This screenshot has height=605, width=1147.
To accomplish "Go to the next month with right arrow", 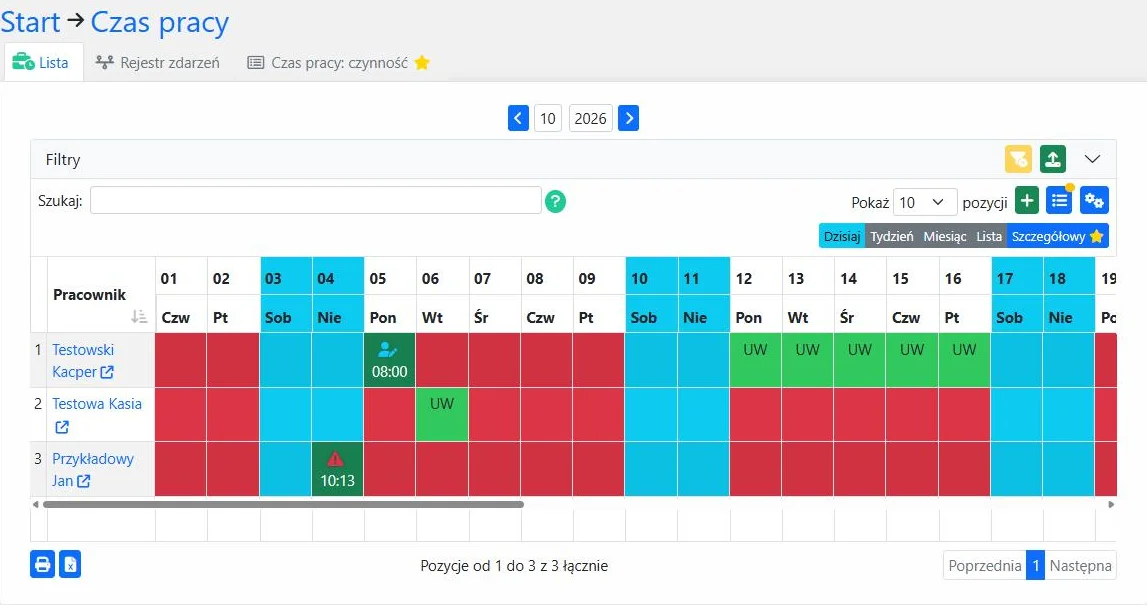I will click(x=628, y=118).
